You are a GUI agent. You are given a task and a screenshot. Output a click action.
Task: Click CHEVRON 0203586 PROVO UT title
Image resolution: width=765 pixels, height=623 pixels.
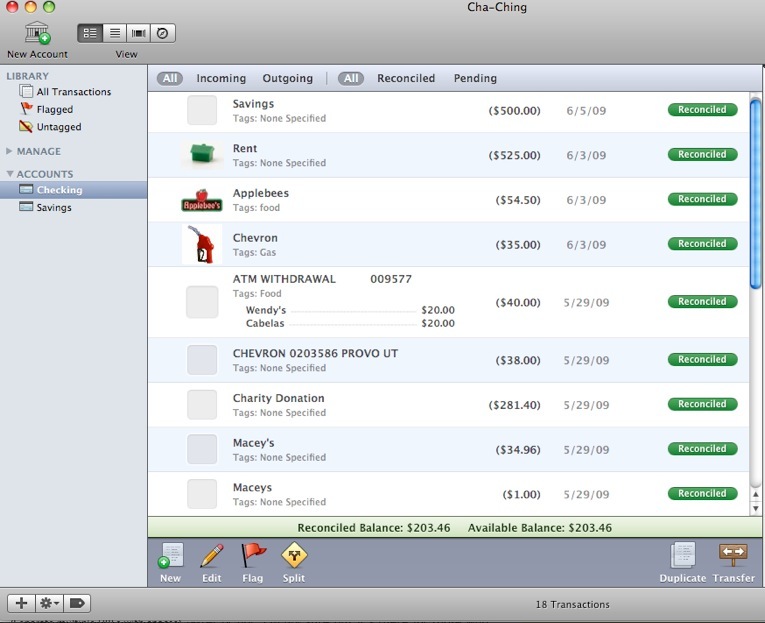(315, 353)
